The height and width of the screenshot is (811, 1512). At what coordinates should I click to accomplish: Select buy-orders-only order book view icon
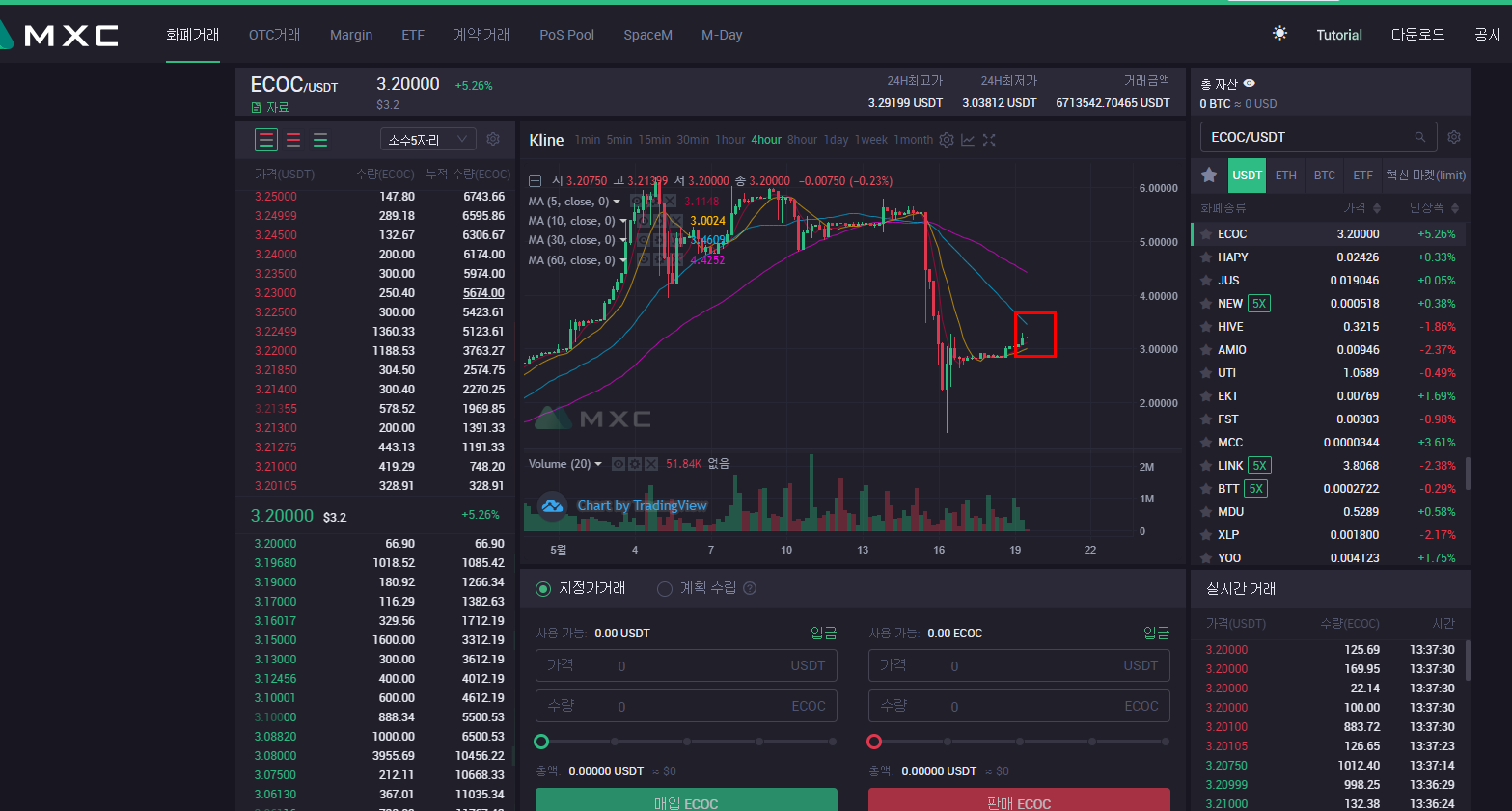(x=320, y=140)
